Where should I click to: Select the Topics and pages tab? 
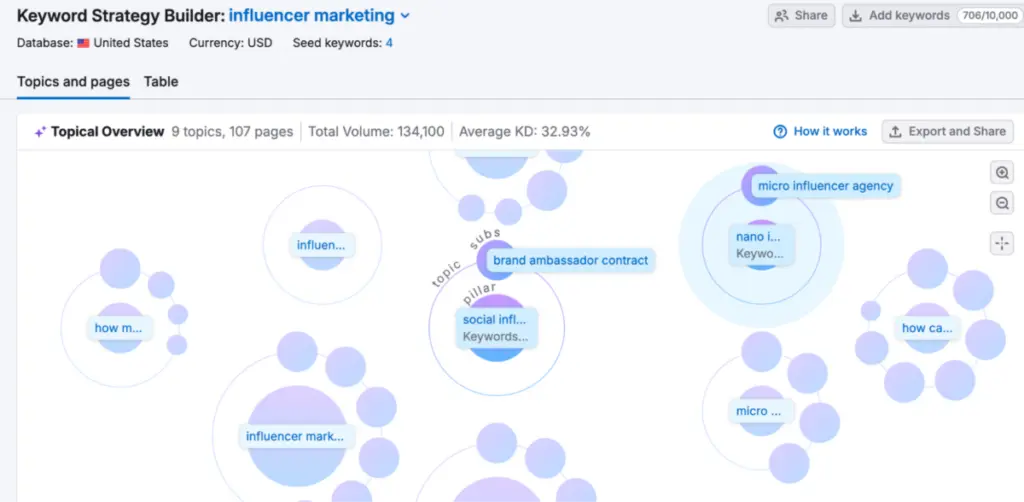[x=74, y=82]
